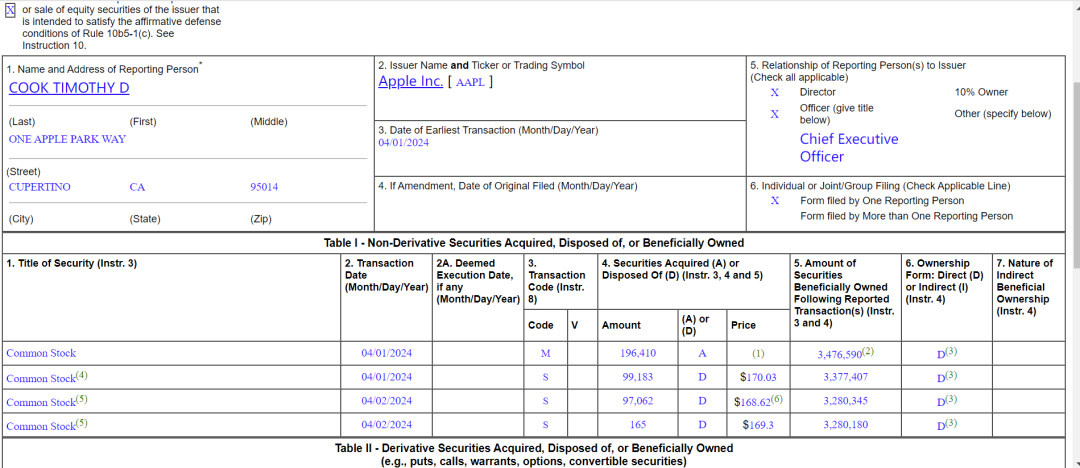The width and height of the screenshot is (1080, 468).
Task: Open footnote (4) next to Common Stock
Action: (x=82, y=375)
